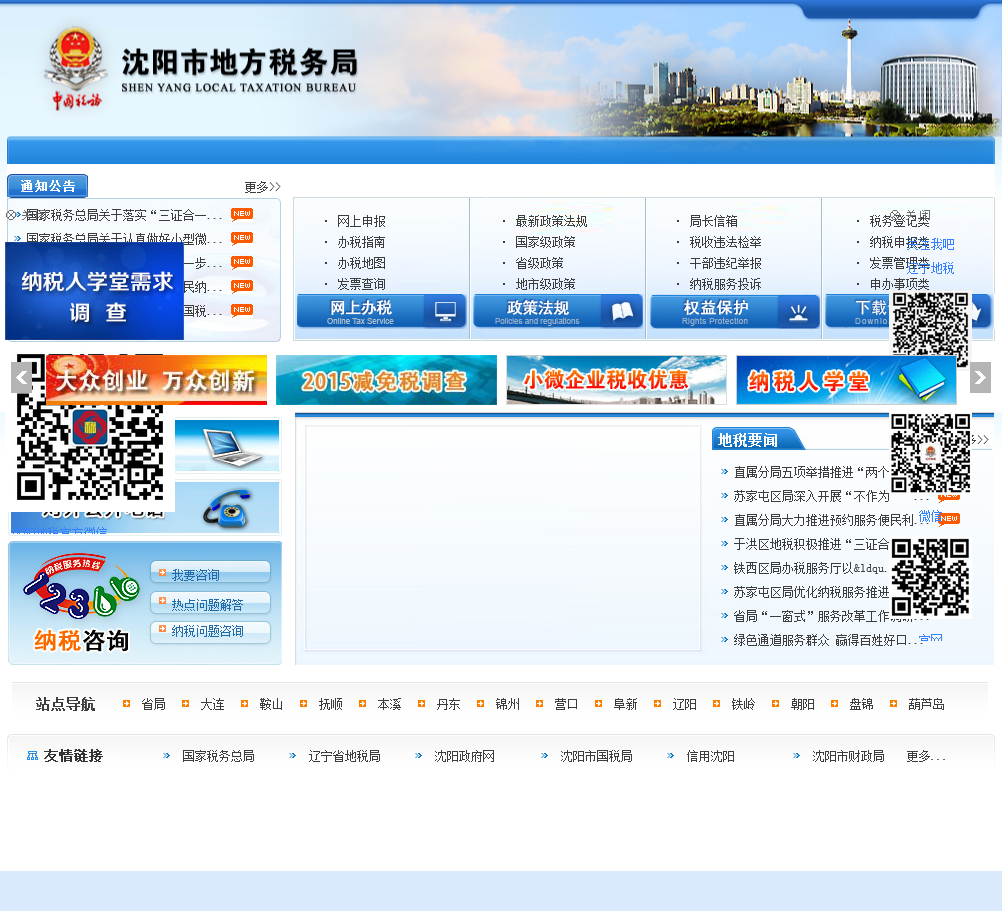Click NEW badge beside 三证合一 notice
1002x911 pixels.
point(242,214)
